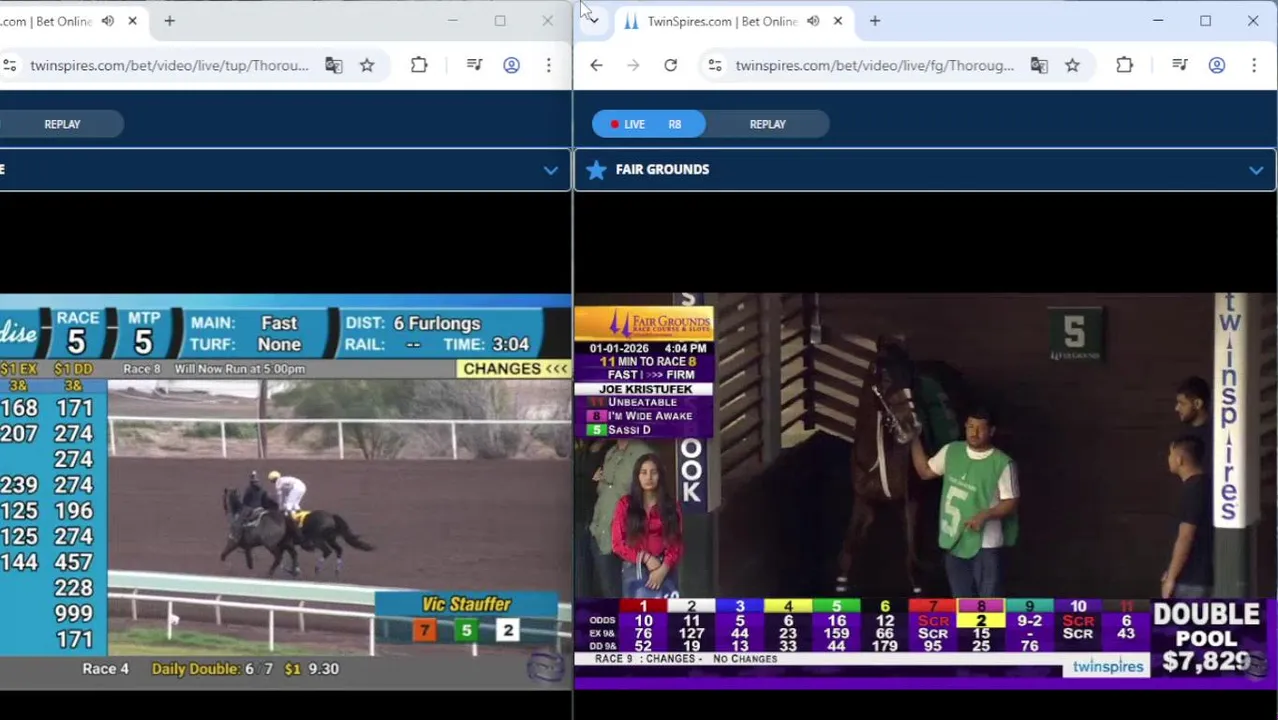Open extensions in the left window
Viewport: 1278px width, 720px height.
pos(419,65)
